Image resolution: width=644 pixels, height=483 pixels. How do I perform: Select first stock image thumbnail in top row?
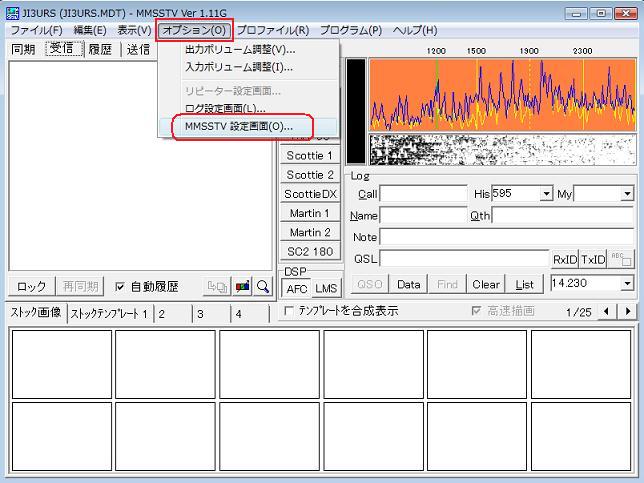coord(62,364)
